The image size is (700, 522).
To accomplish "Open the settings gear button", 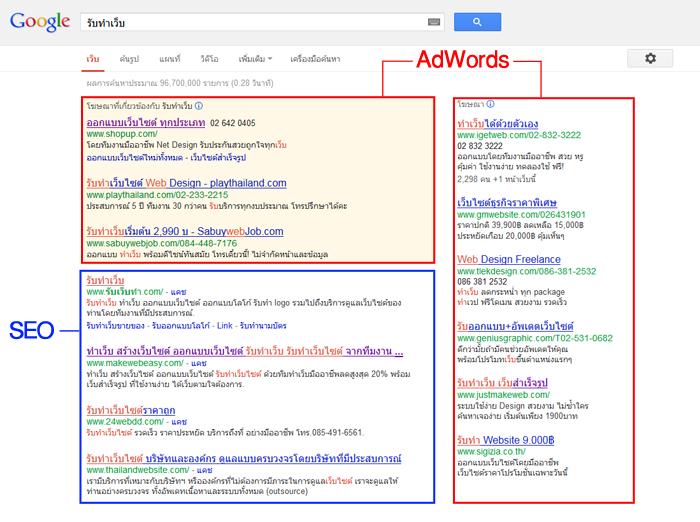I will (650, 58).
